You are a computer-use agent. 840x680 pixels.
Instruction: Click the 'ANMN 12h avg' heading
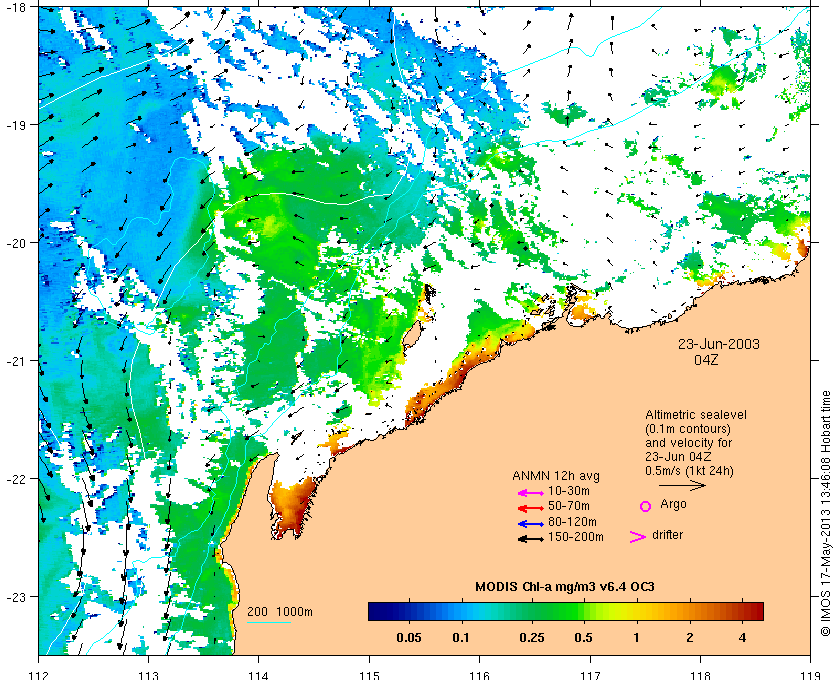(556, 476)
